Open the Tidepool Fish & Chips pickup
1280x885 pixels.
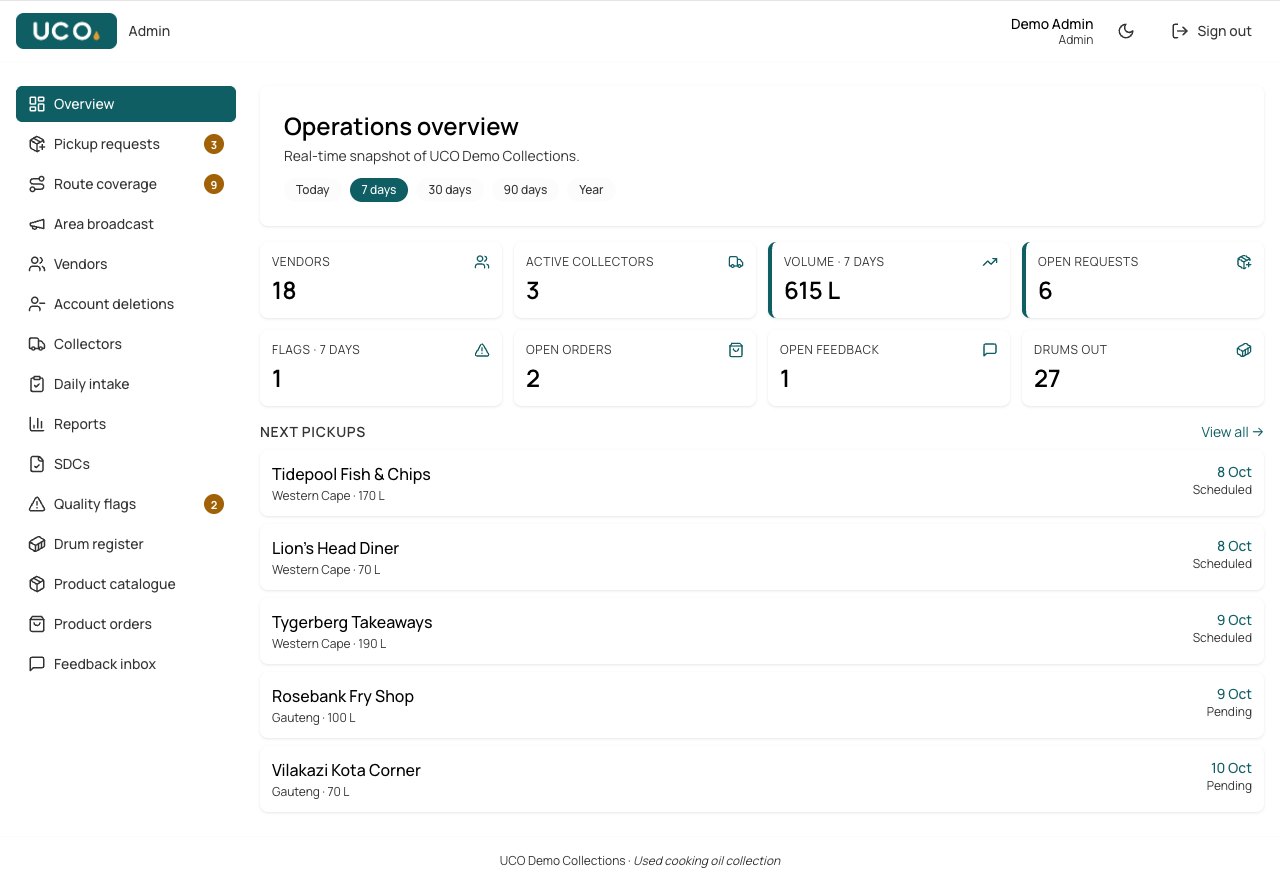coord(762,483)
